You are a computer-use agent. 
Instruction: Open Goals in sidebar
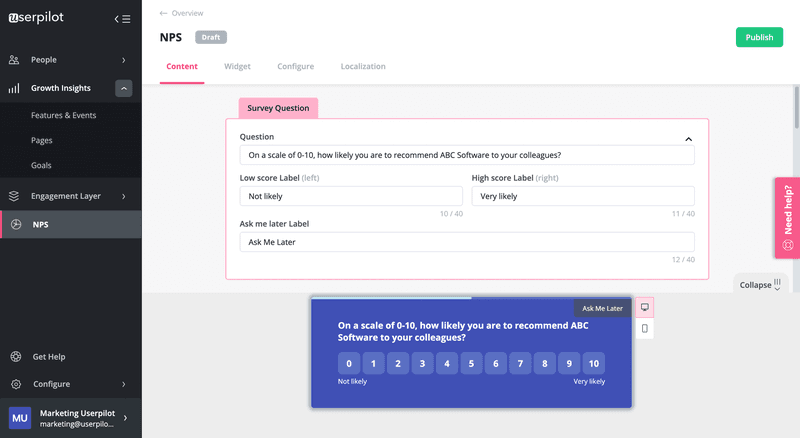click(x=41, y=165)
